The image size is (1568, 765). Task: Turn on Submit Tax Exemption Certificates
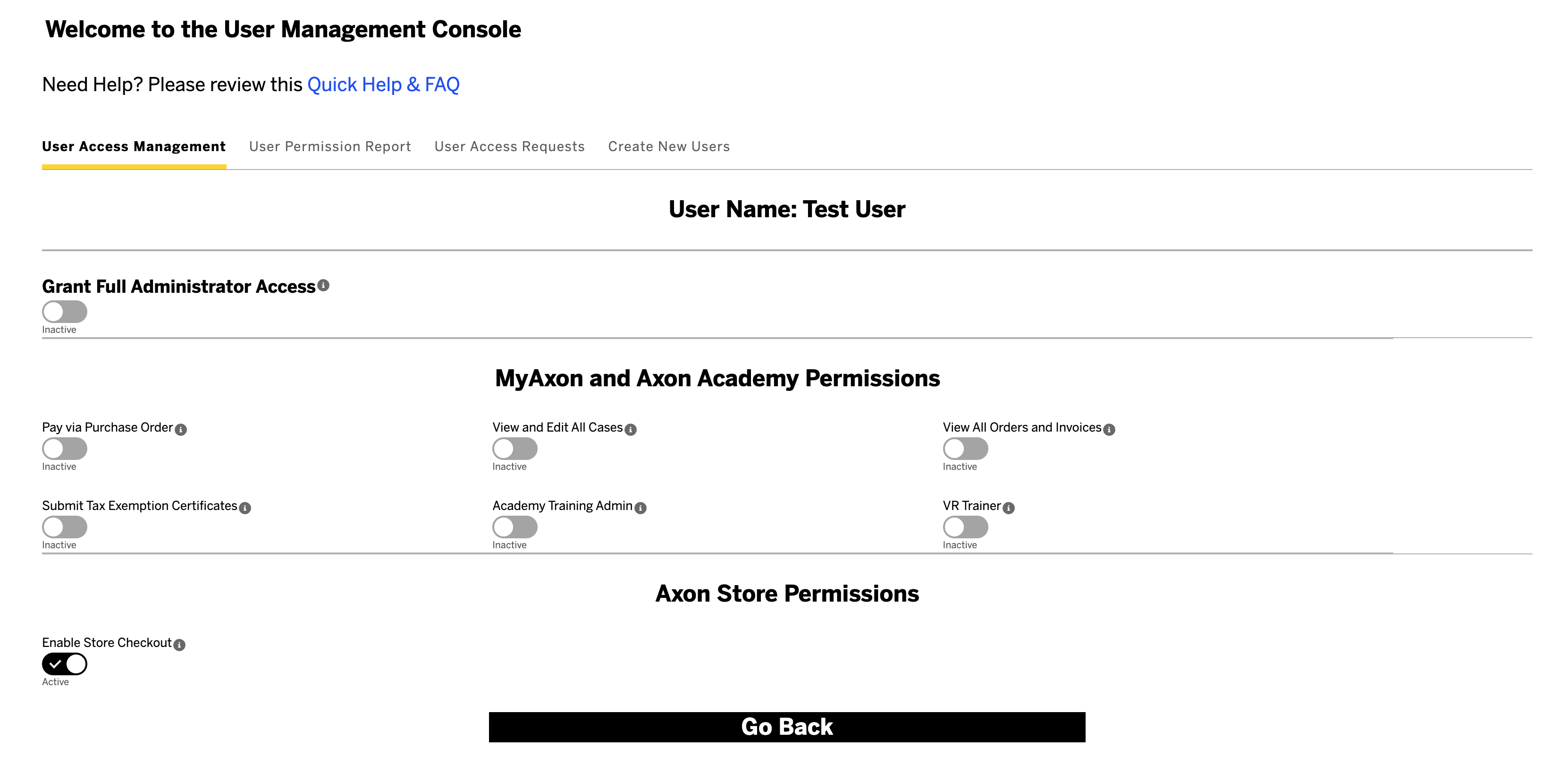click(x=64, y=527)
